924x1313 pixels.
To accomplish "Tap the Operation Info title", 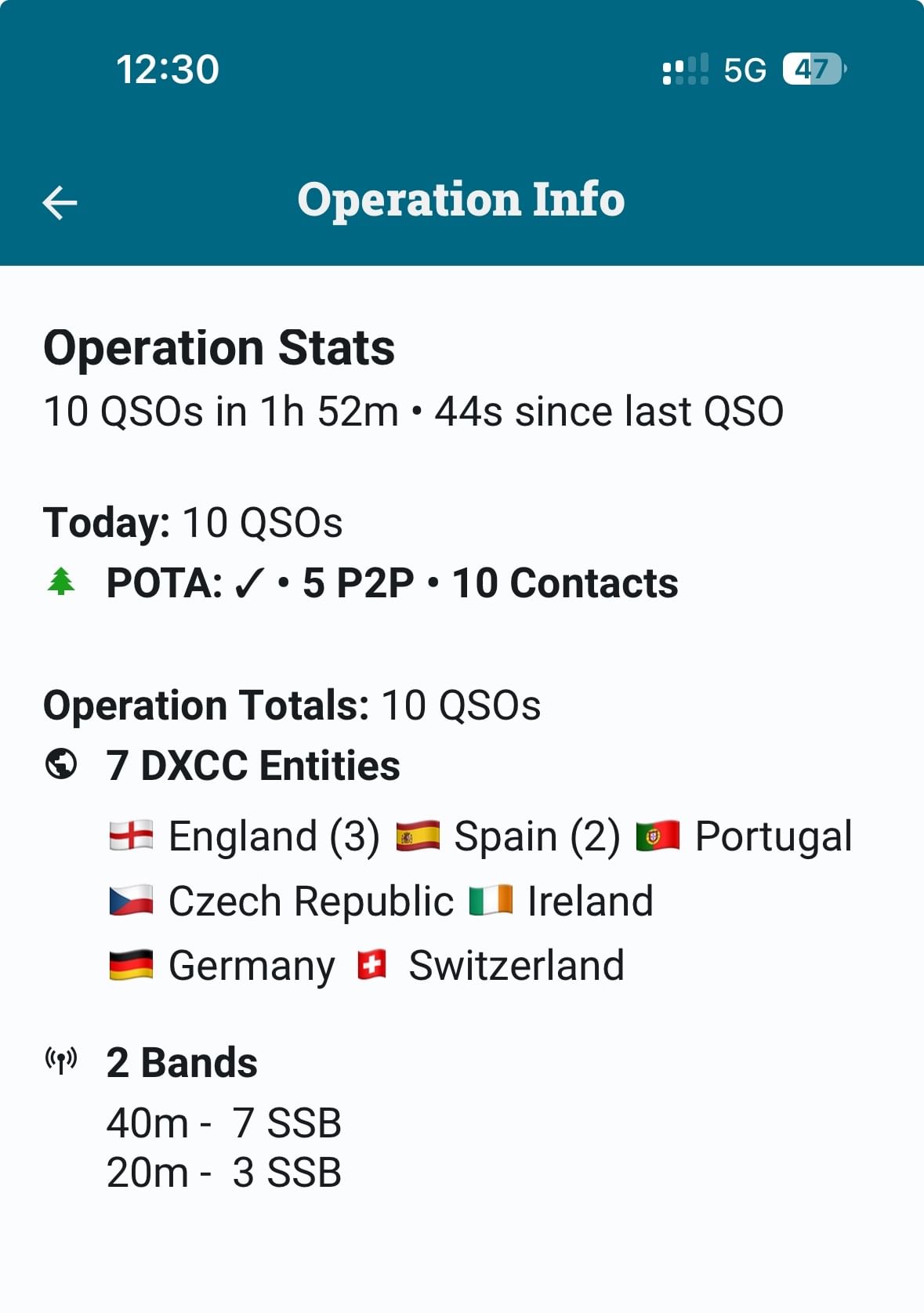I will coord(461,199).
